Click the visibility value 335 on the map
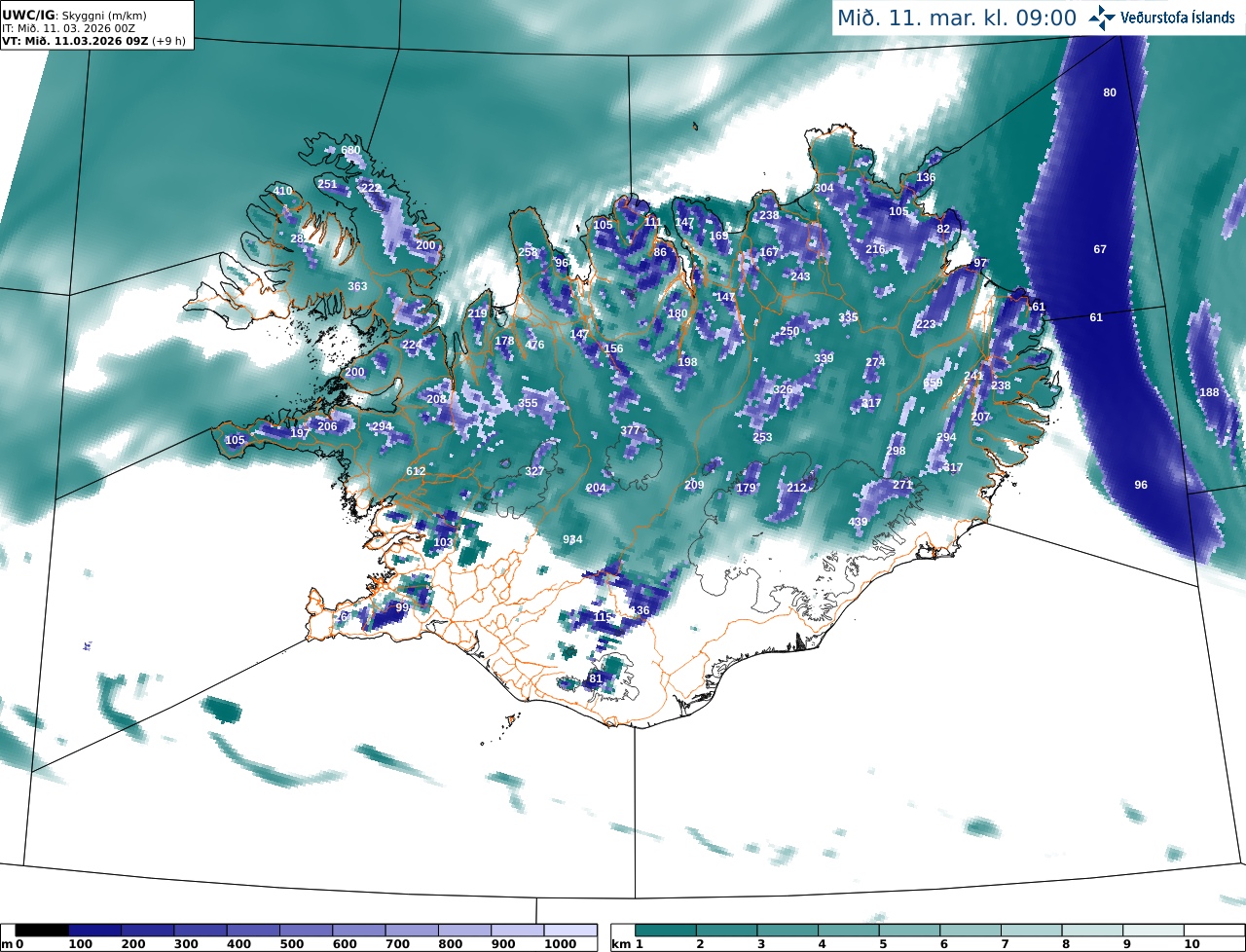This screenshot has height=952, width=1246. point(848,317)
